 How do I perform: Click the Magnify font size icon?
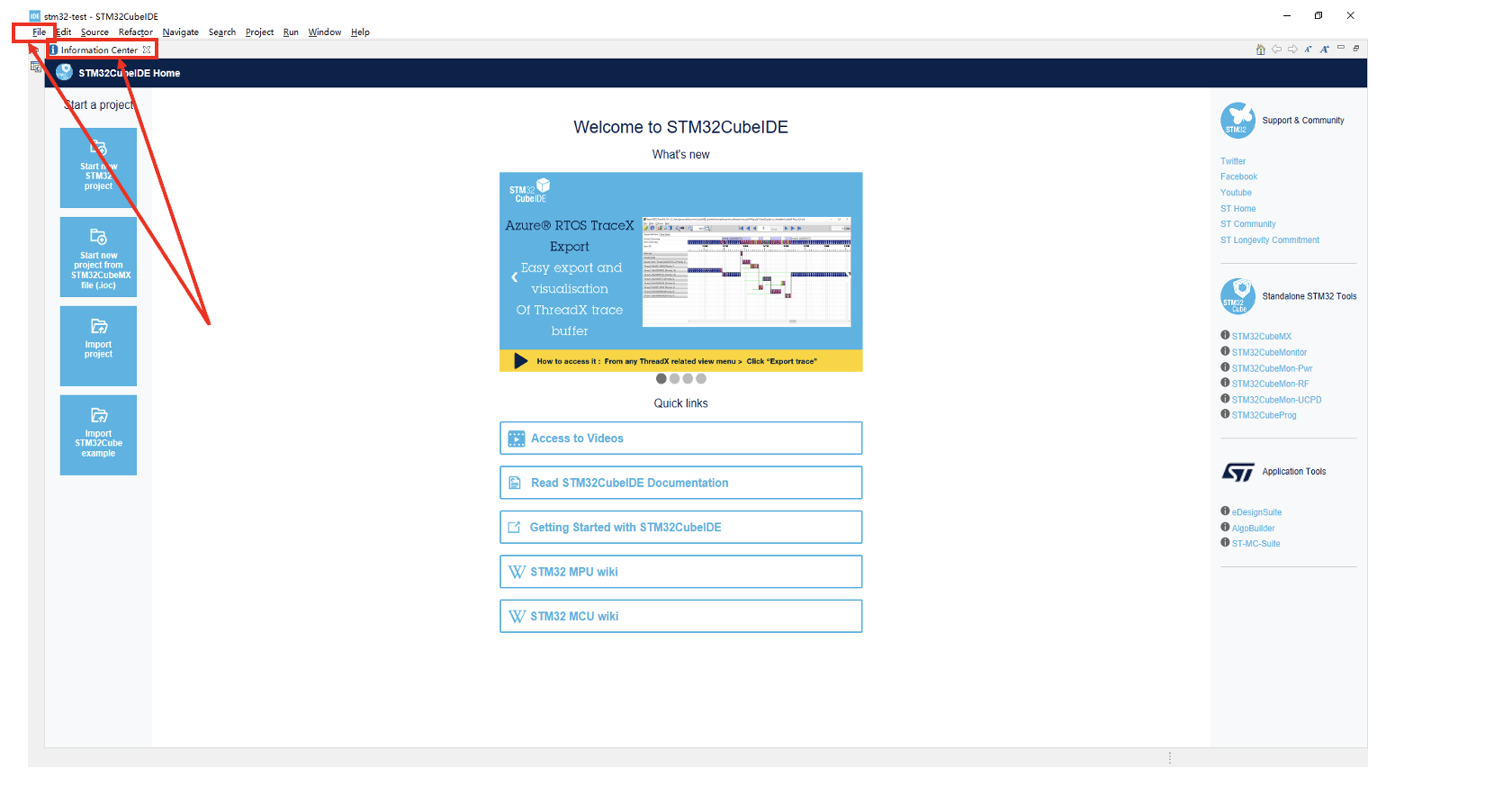click(1324, 50)
